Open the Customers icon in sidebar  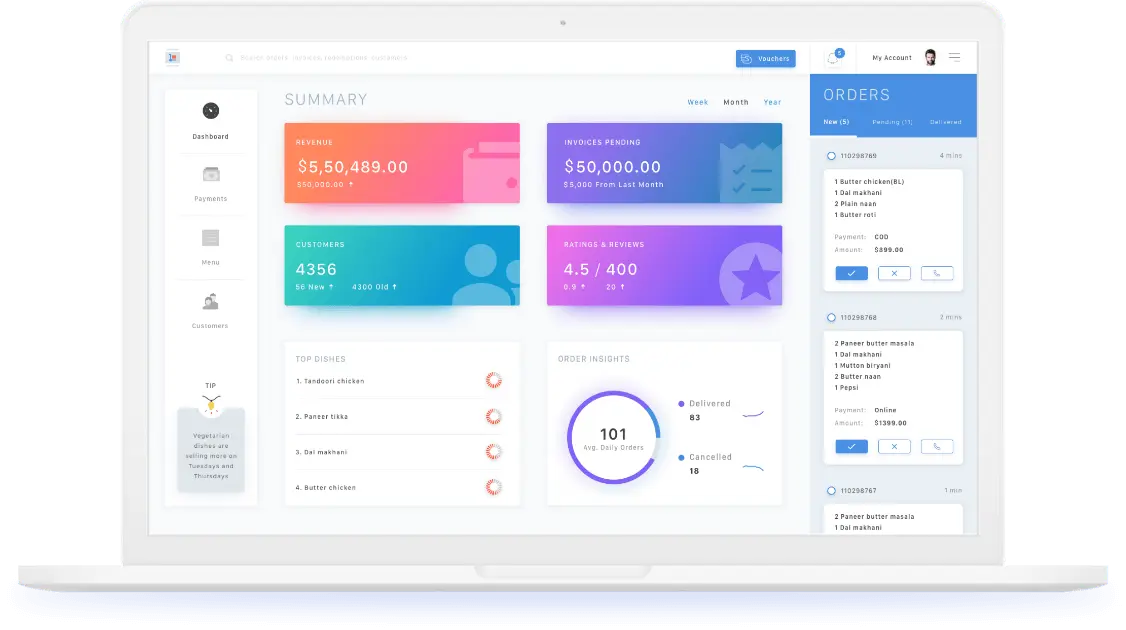pos(210,301)
